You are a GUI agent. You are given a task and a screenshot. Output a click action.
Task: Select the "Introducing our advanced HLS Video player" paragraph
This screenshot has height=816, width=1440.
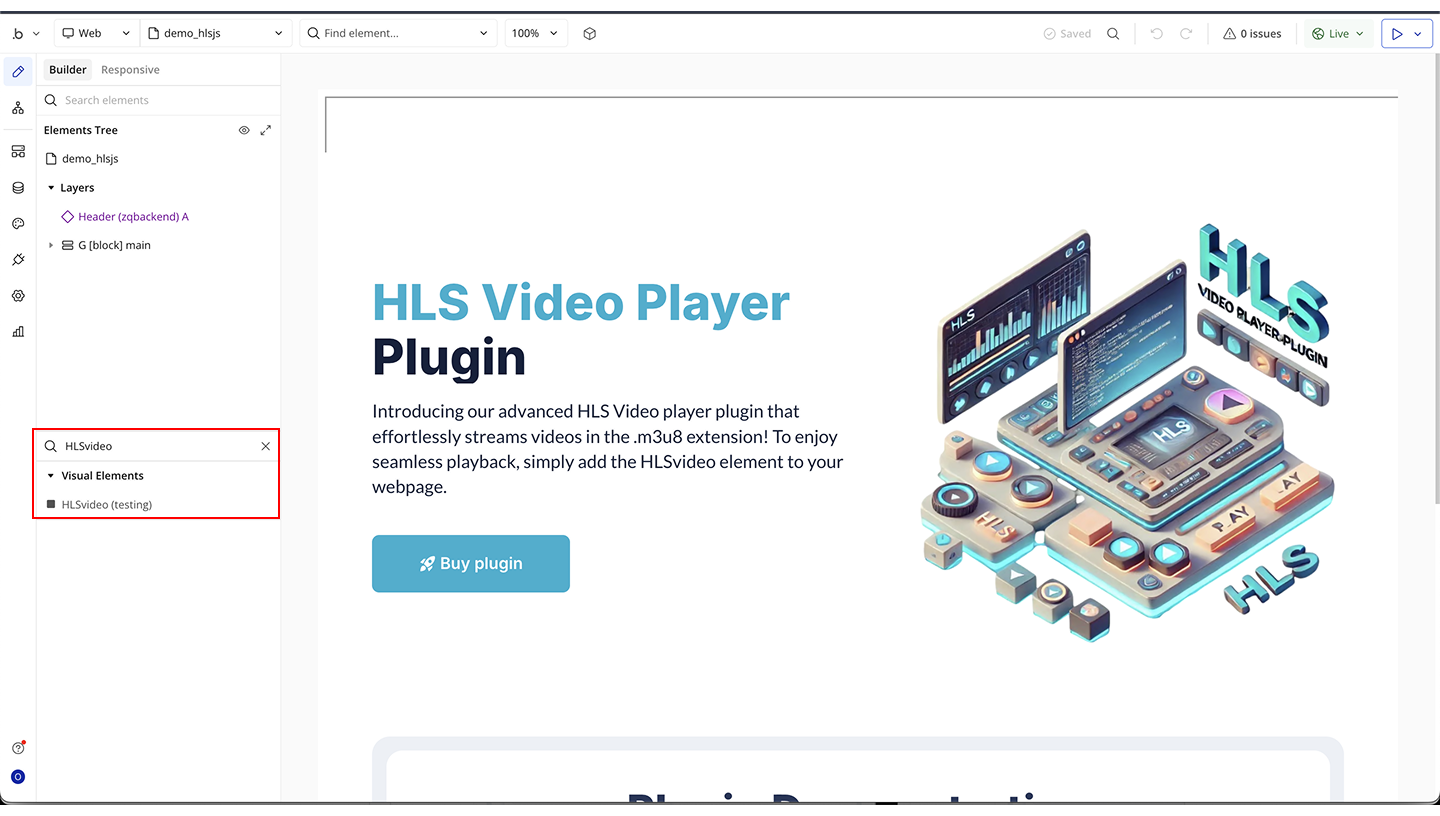[609, 449]
